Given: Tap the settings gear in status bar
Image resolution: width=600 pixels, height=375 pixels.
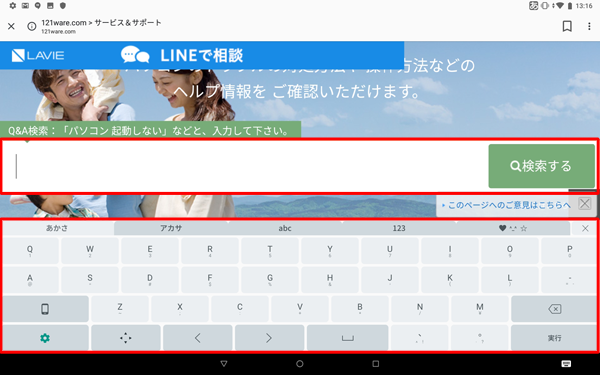Looking at the screenshot, I should click(13, 6).
